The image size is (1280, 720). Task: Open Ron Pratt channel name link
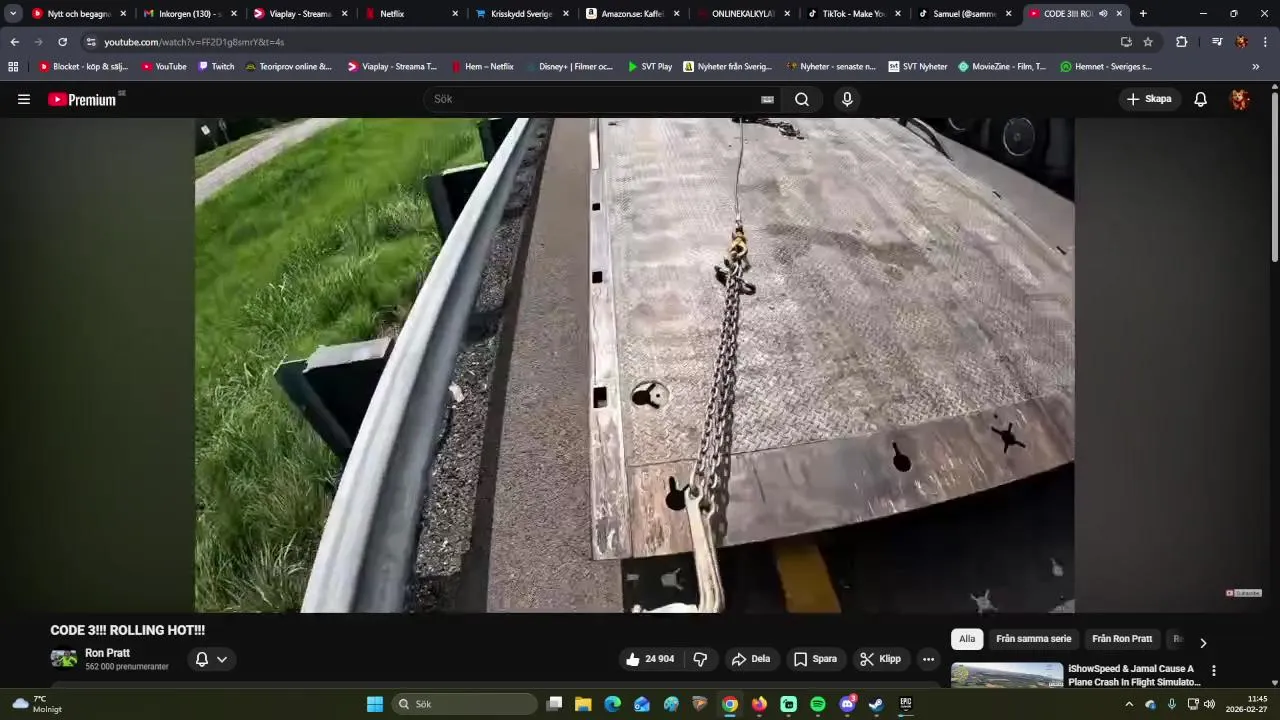pyautogui.click(x=107, y=653)
